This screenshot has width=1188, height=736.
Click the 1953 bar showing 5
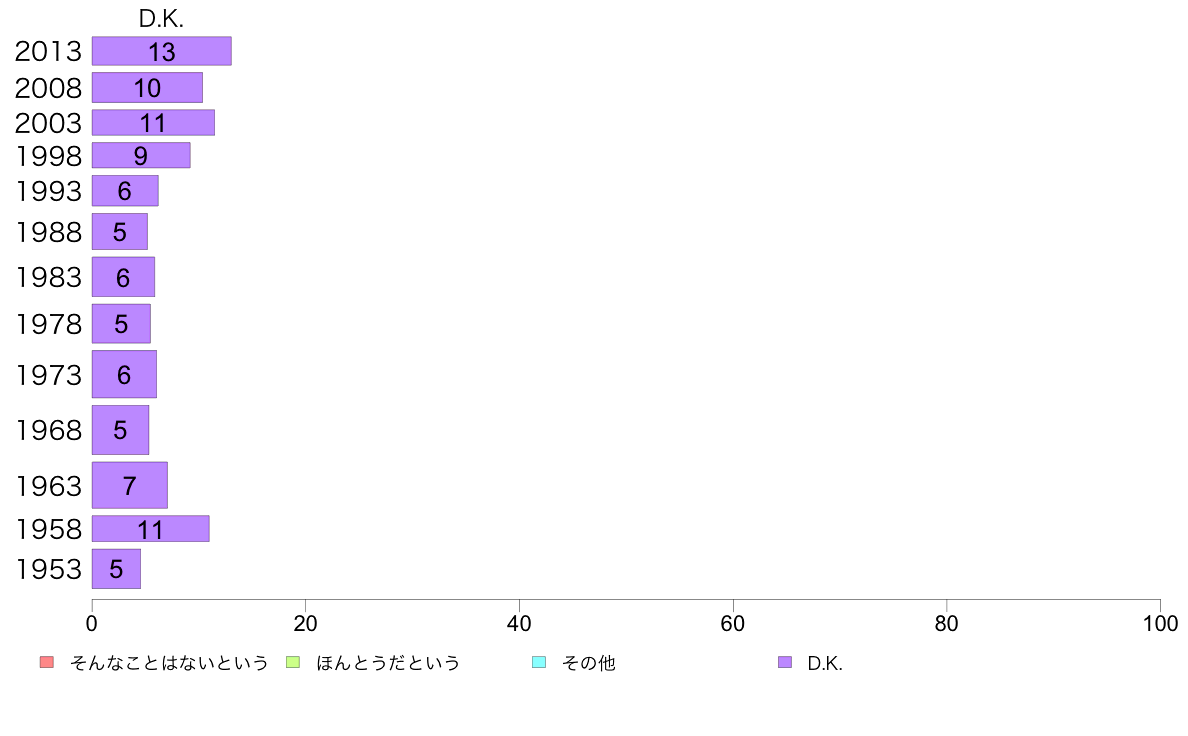pos(116,569)
